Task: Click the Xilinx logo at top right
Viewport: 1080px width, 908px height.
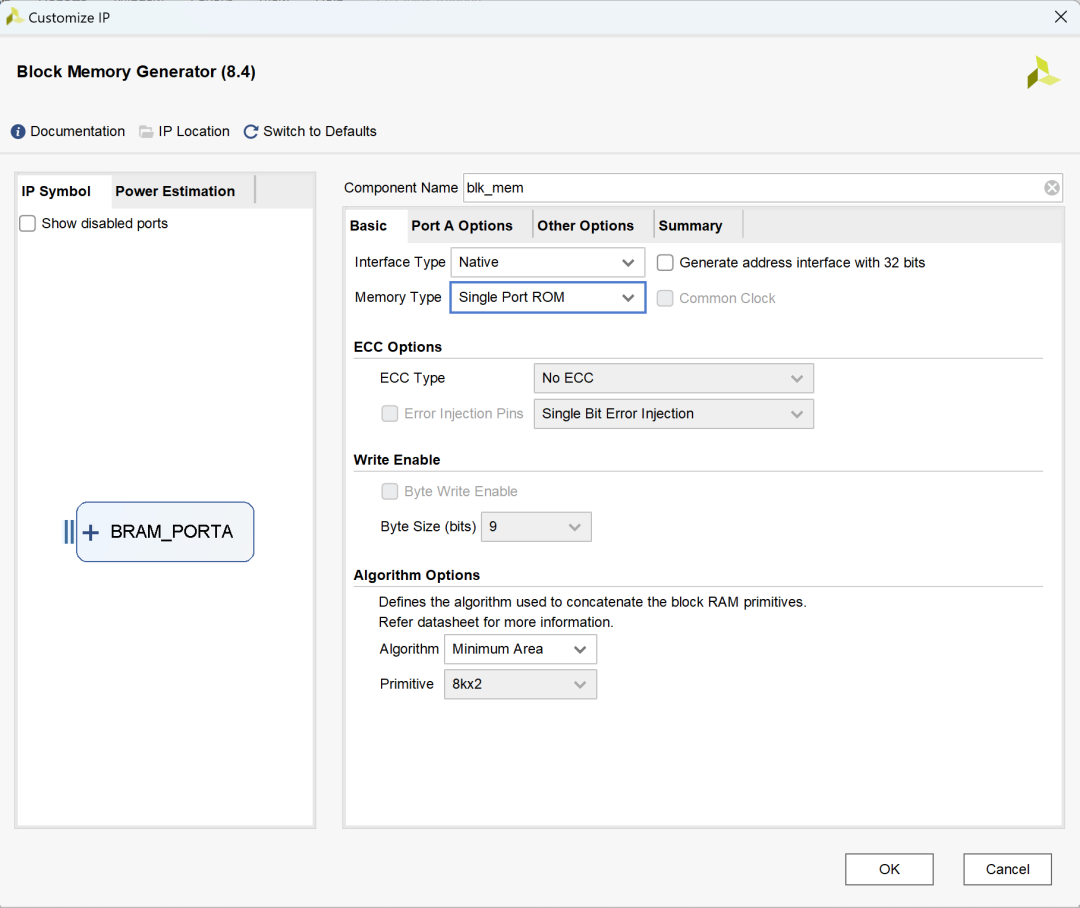Action: click(1042, 73)
